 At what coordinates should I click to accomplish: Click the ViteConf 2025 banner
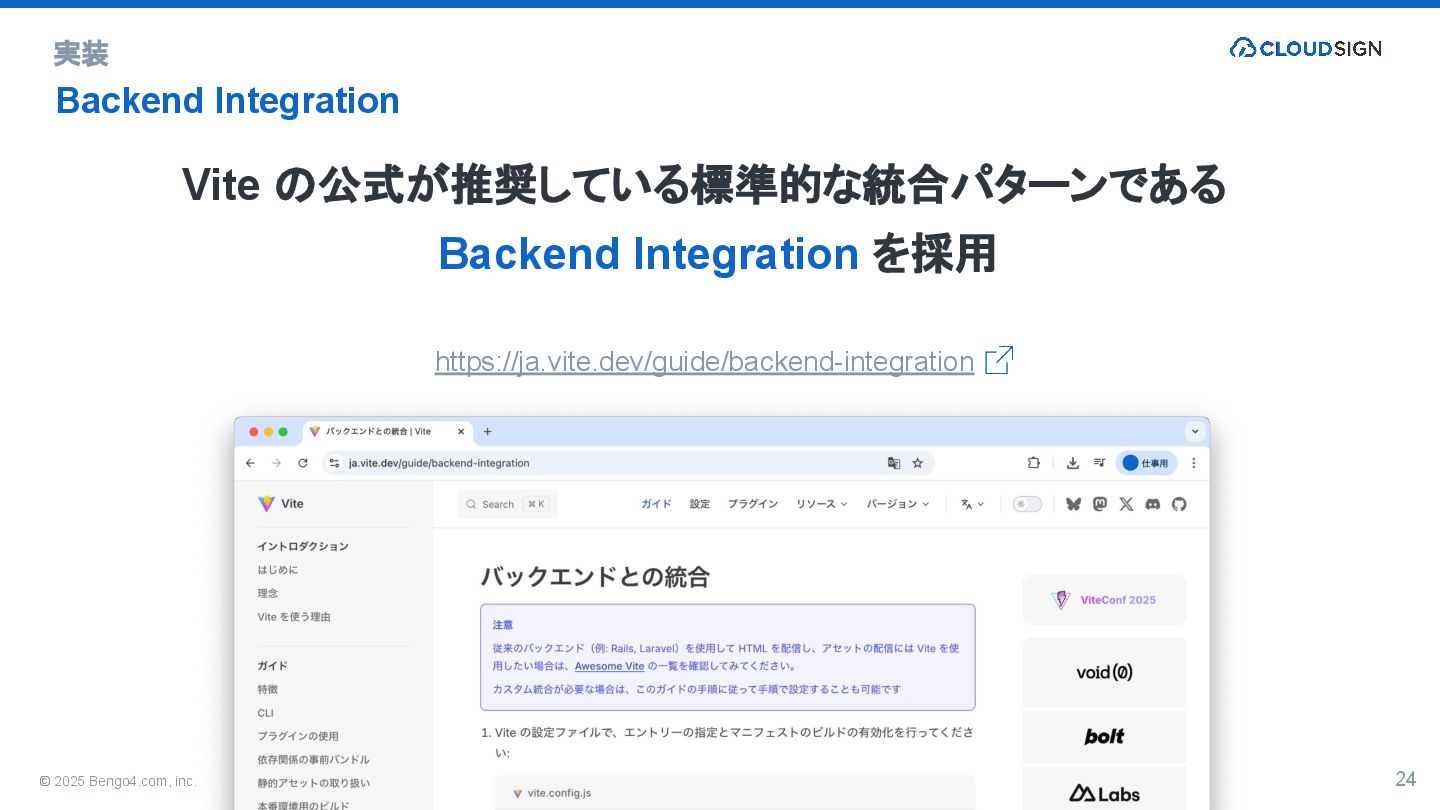[x=1104, y=600]
